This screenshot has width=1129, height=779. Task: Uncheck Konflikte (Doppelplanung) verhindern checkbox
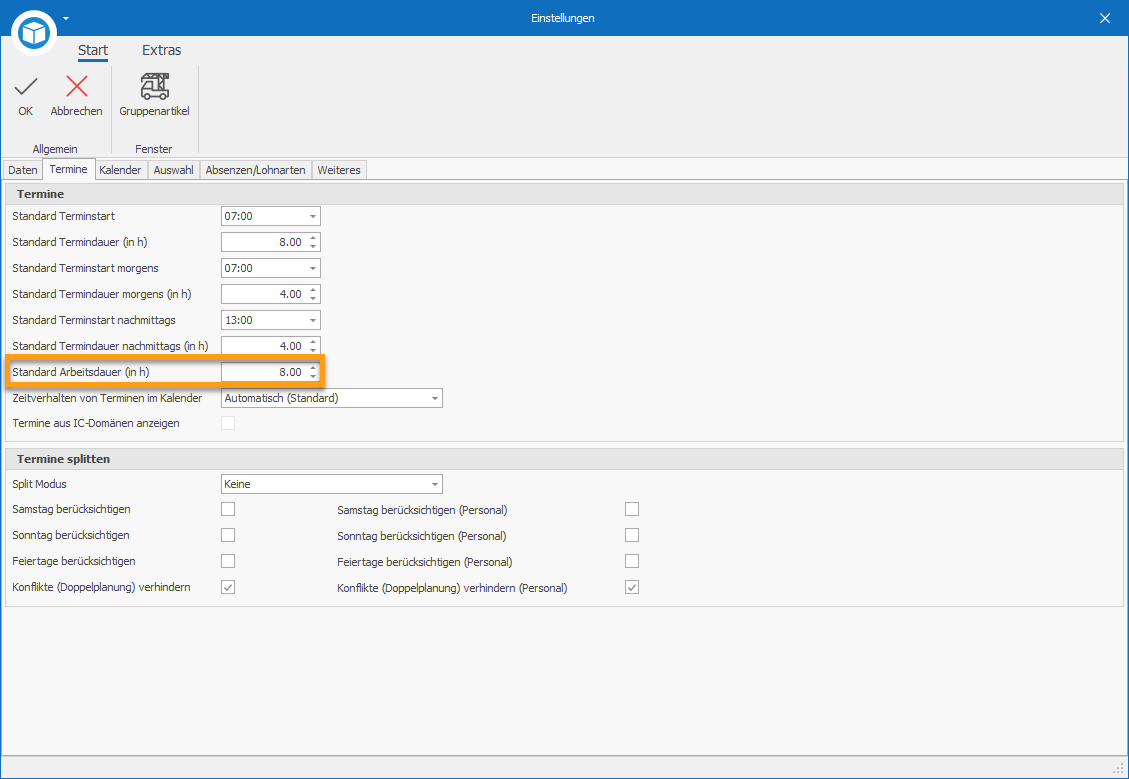pos(228,587)
